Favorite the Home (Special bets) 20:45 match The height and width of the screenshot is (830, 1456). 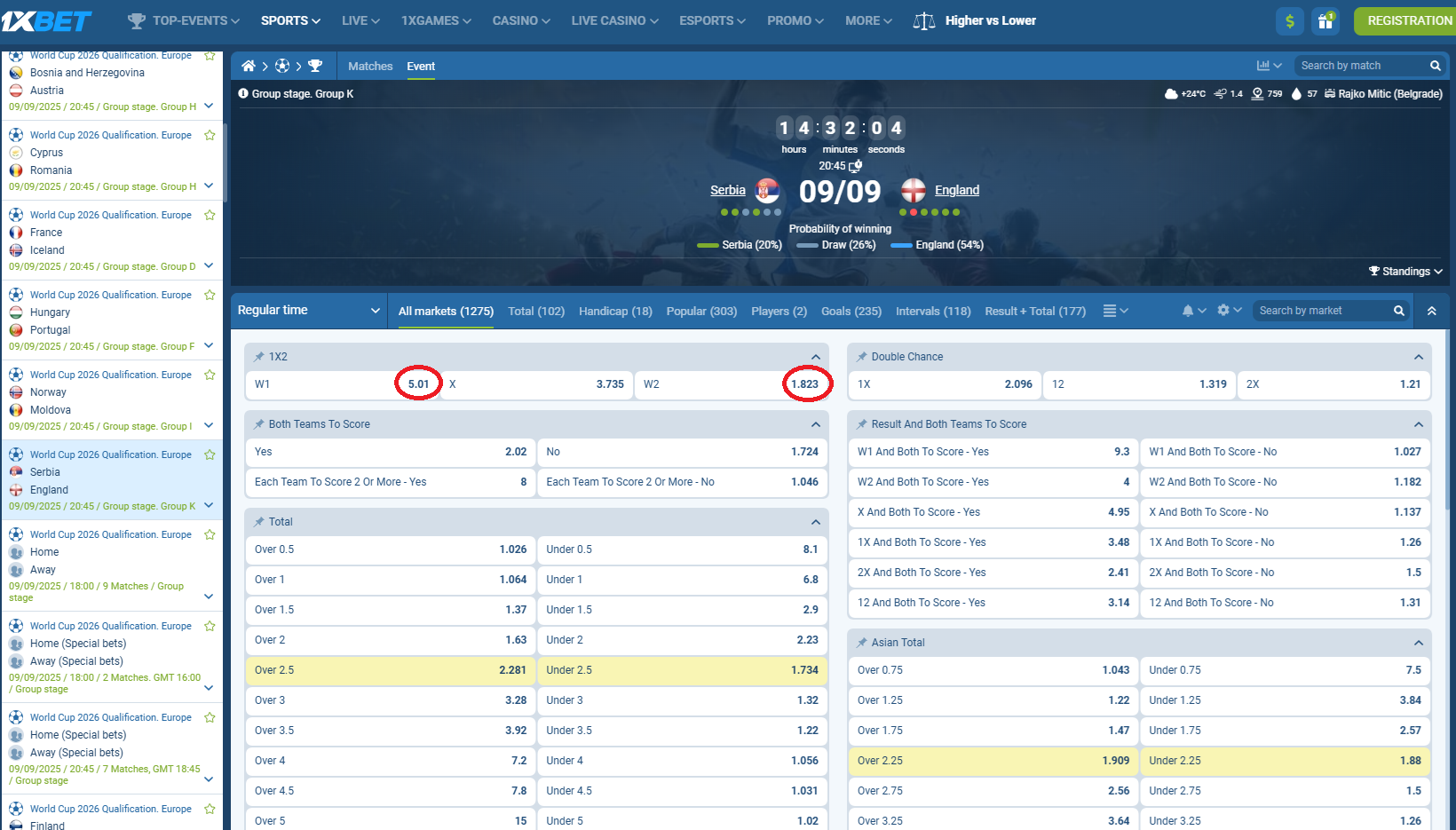(210, 717)
